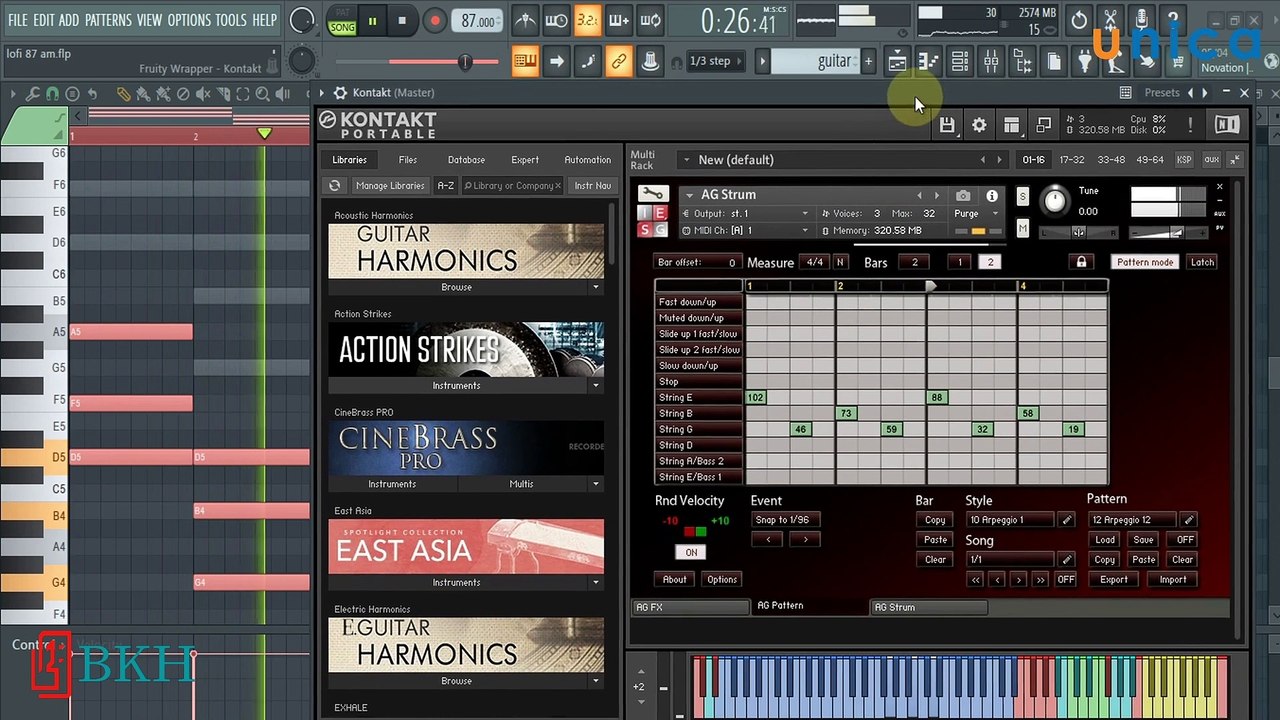Image resolution: width=1280 pixels, height=720 pixels.
Task: Toggle Kontakt minimized view icon
Action: click(1044, 125)
